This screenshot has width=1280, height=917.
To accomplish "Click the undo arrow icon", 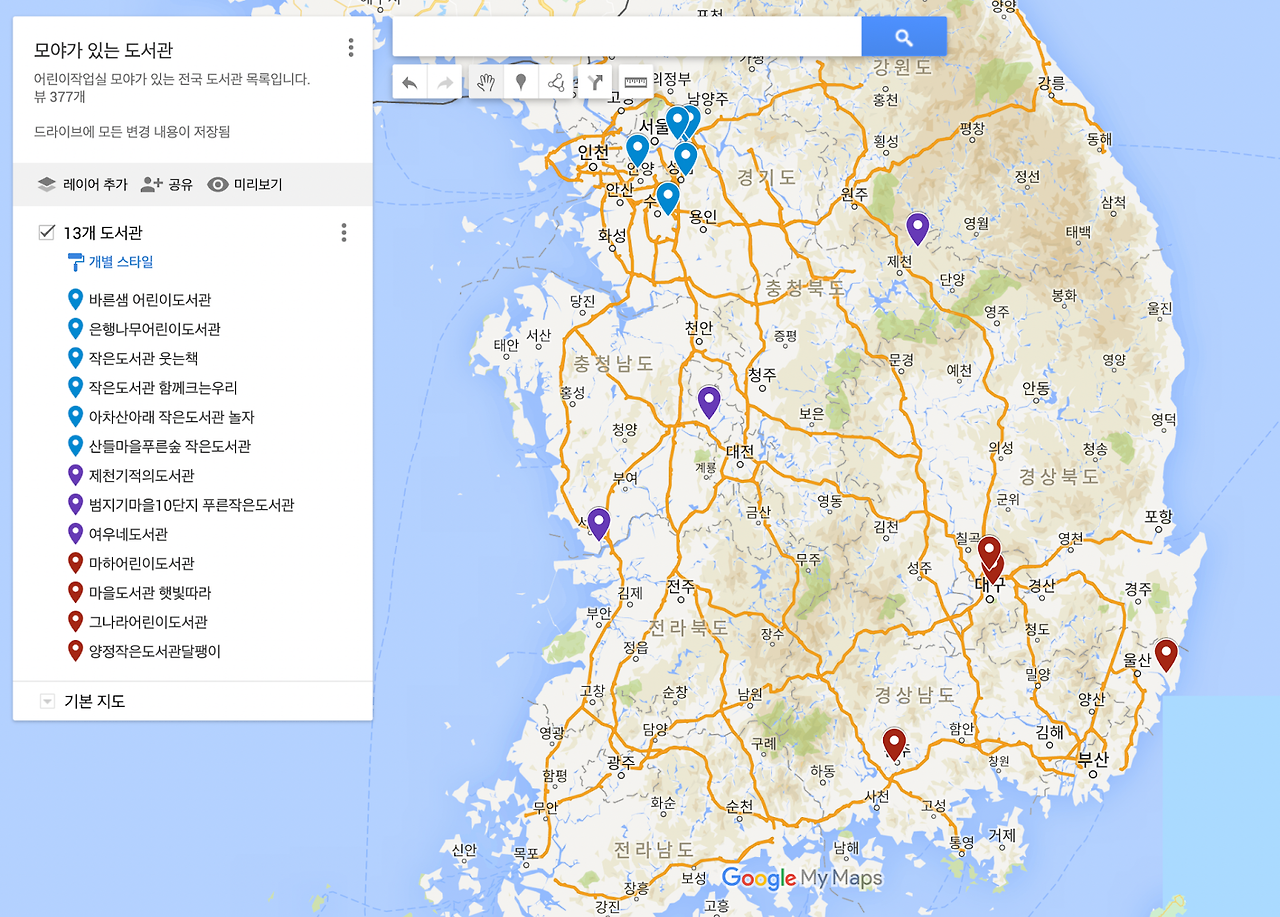I will point(409,83).
